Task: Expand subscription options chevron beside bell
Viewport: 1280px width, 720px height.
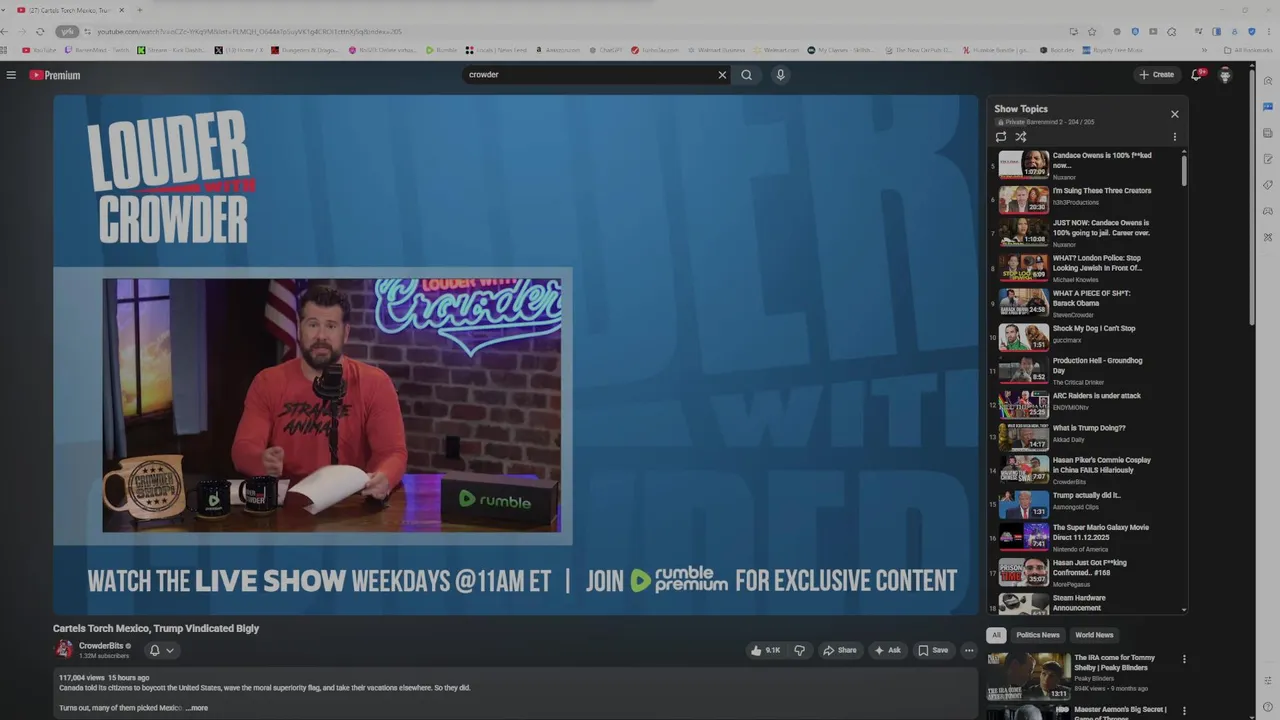Action: point(170,650)
